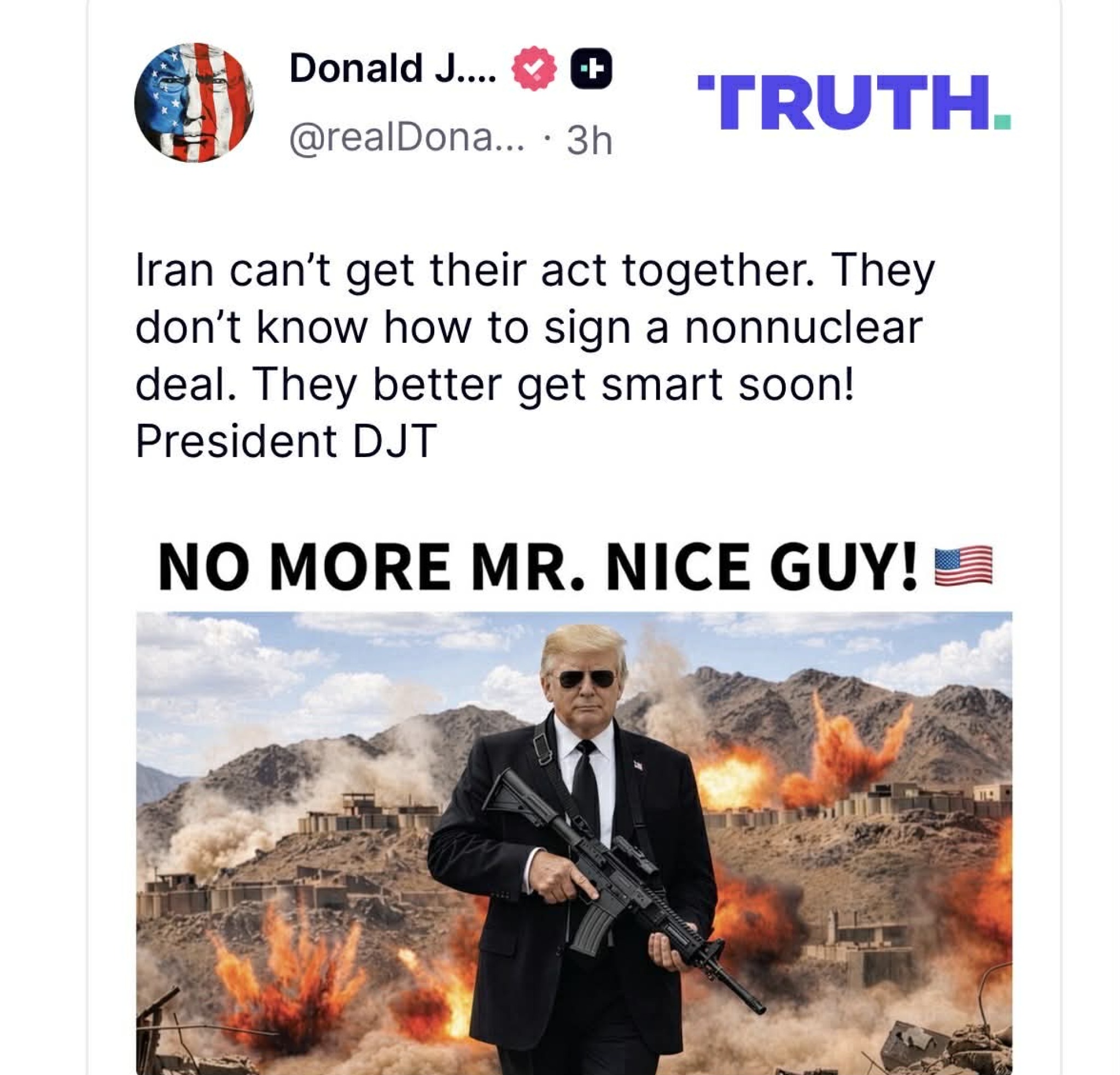Open the flag-painted profile avatar
This screenshot has height=1075, width=1120.
point(194,103)
